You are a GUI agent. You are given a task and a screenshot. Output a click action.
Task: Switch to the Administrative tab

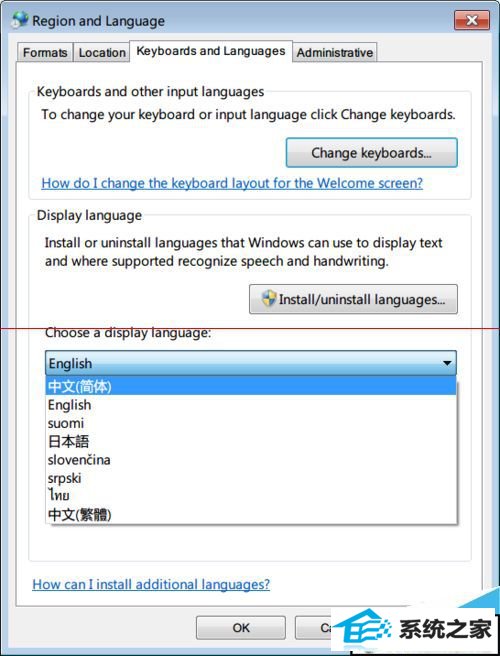point(334,52)
